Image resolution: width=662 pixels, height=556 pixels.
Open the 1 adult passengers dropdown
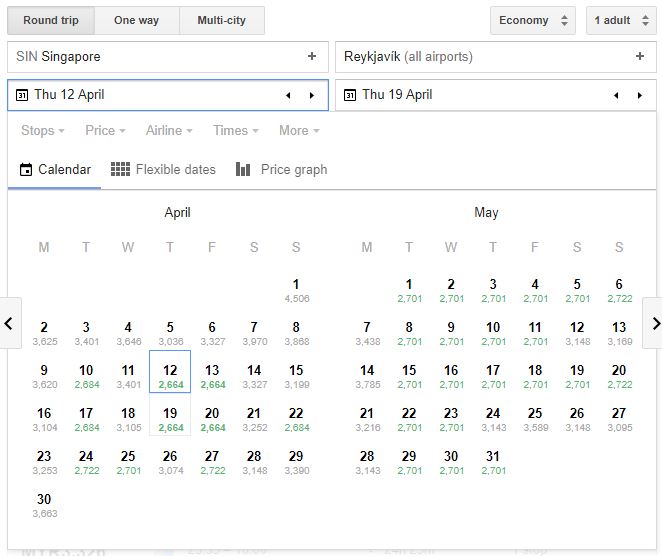point(620,20)
